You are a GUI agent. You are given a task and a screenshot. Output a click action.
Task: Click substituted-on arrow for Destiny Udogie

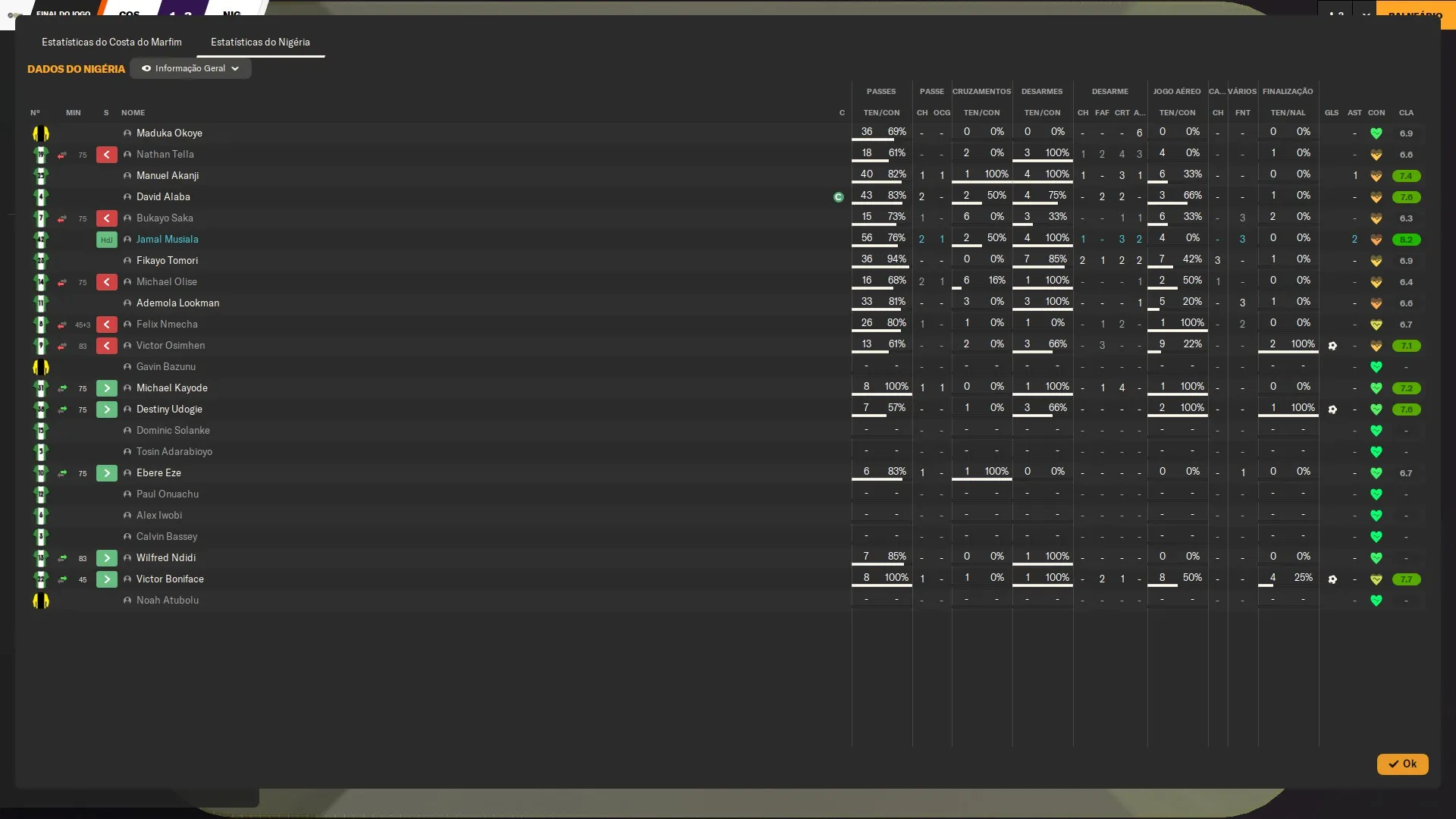click(106, 409)
